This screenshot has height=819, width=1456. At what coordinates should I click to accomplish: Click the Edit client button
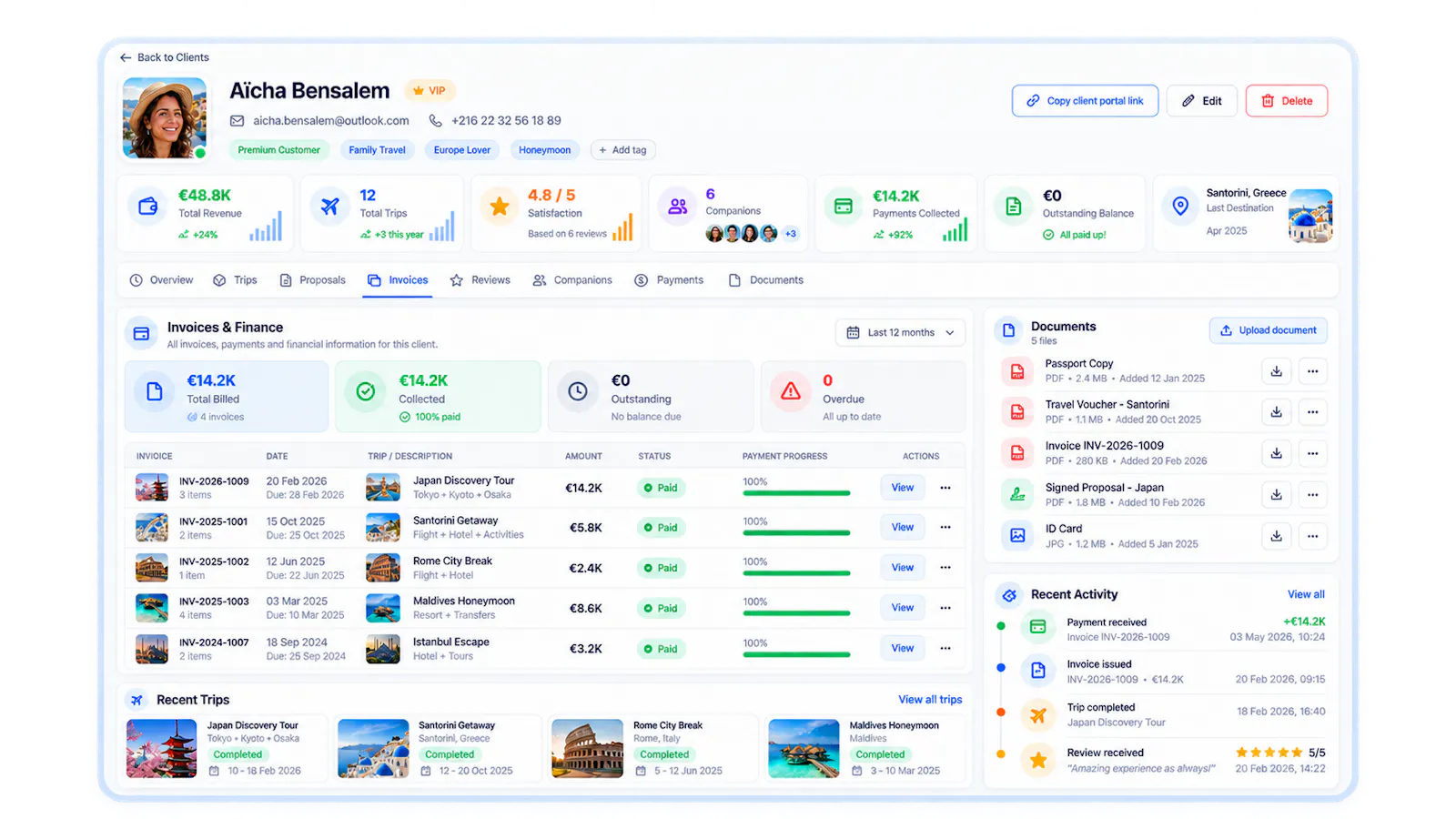click(1202, 101)
